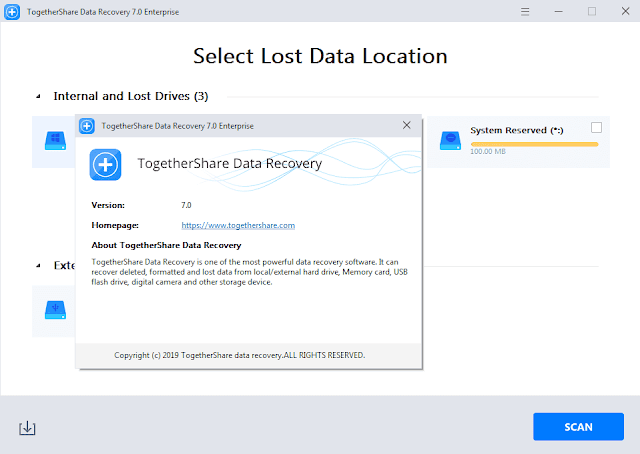
Task: Click the 'About TogetherShare Data Recovery' heading
Action: 166,245
